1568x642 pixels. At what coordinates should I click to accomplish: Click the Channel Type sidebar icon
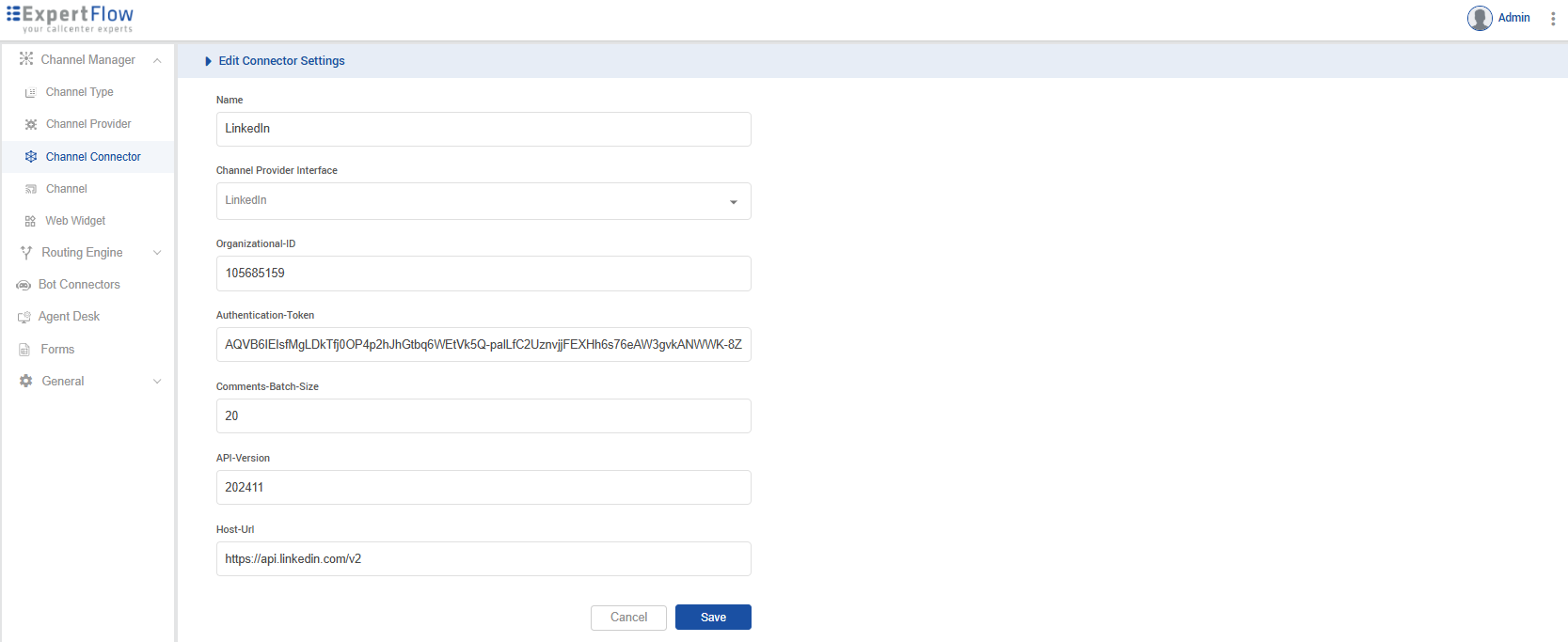click(x=30, y=92)
